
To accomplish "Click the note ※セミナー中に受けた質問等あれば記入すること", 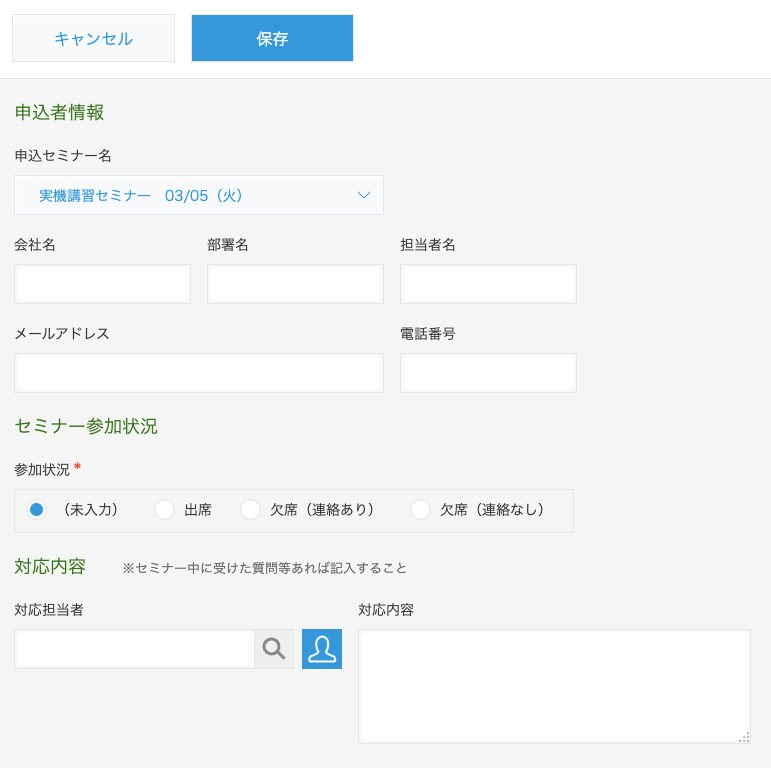I will (x=265, y=568).
